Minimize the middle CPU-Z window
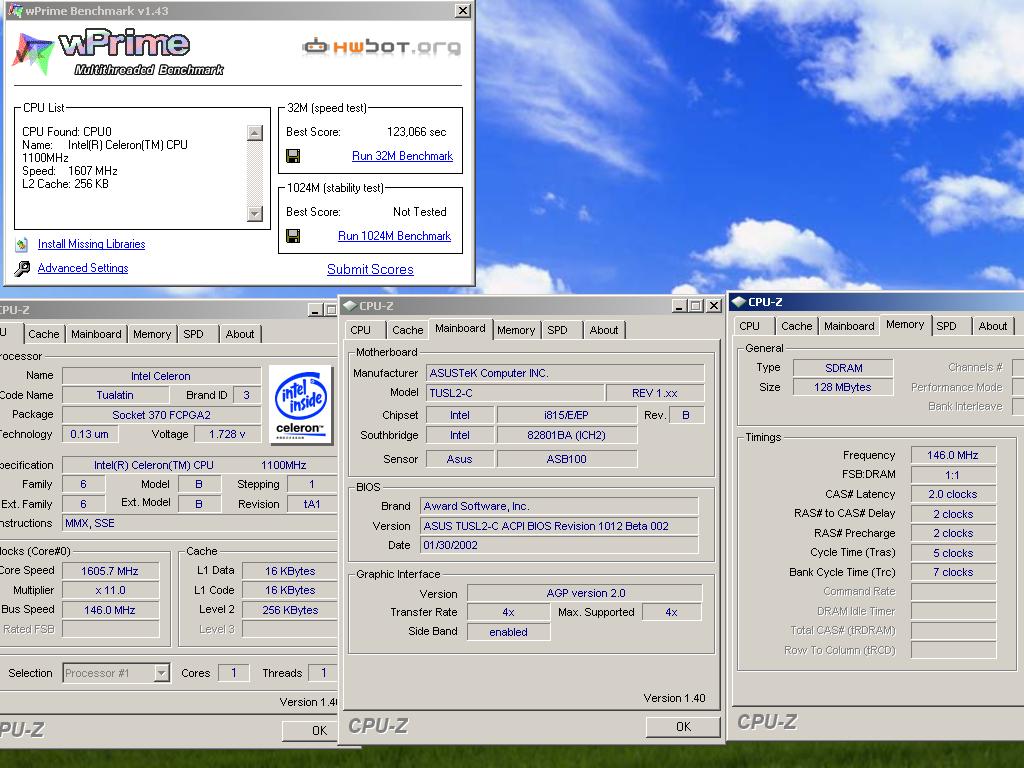Image resolution: width=1024 pixels, height=768 pixels. (x=680, y=306)
